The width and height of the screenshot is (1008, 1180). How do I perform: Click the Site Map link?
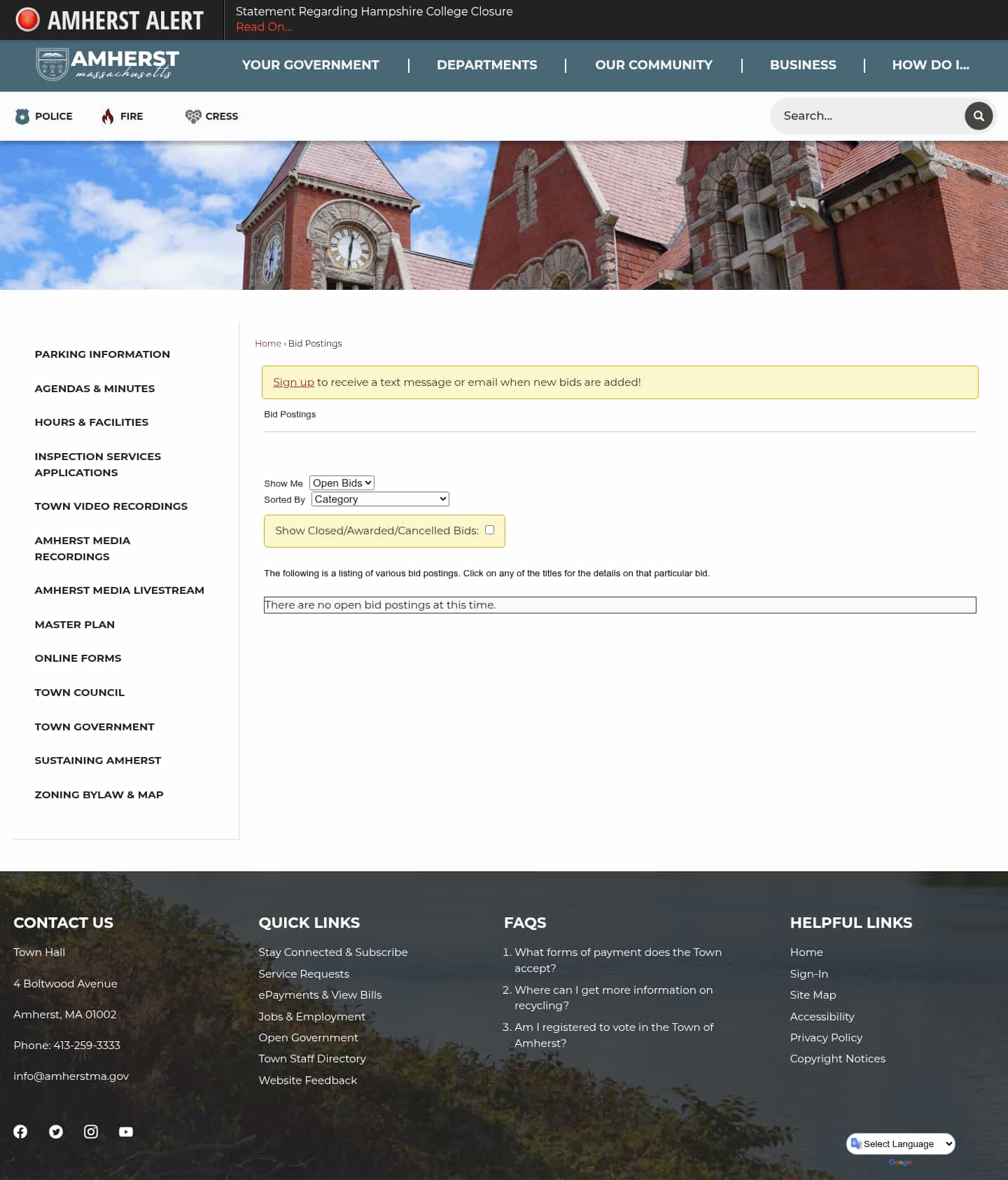click(x=813, y=995)
